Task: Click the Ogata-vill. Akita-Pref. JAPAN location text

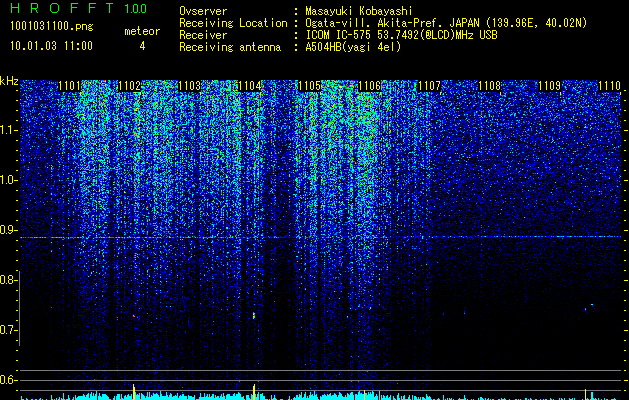Action: (446, 23)
